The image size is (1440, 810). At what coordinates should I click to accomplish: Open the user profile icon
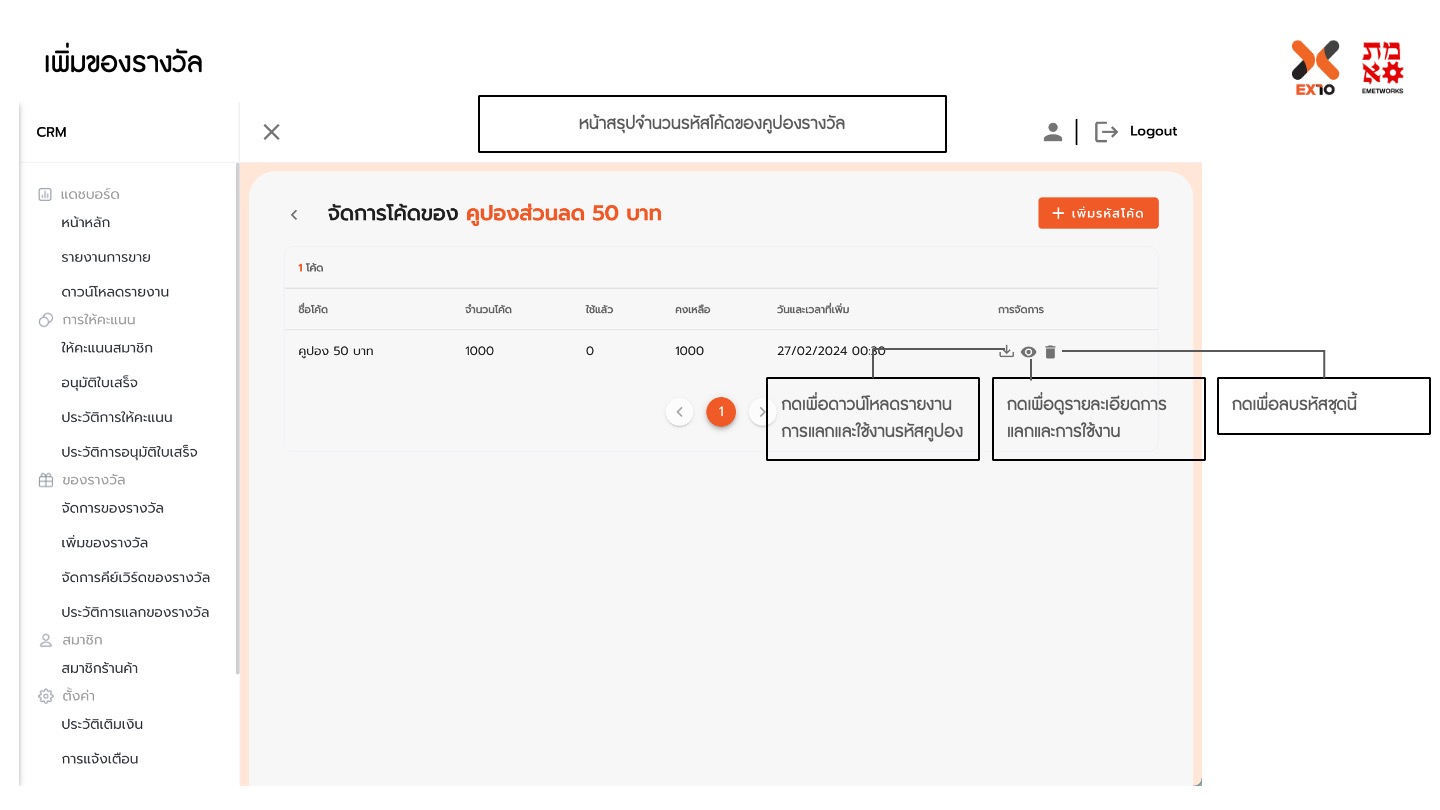1052,132
